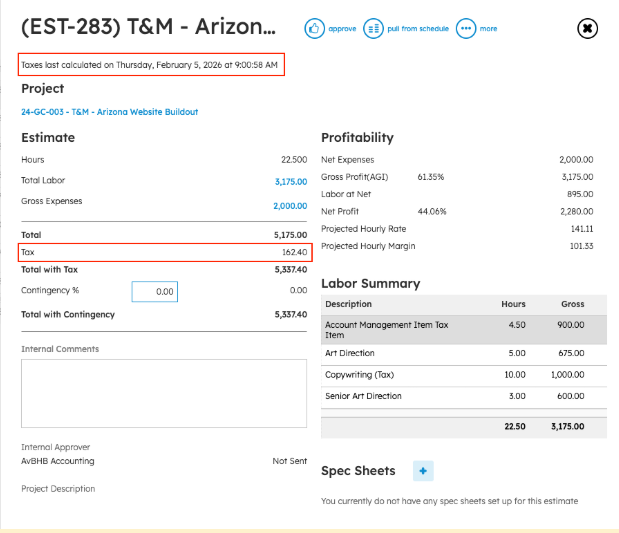Close the estimate dialog with X icon
Viewport: 619px width, 533px height.
(x=587, y=28)
